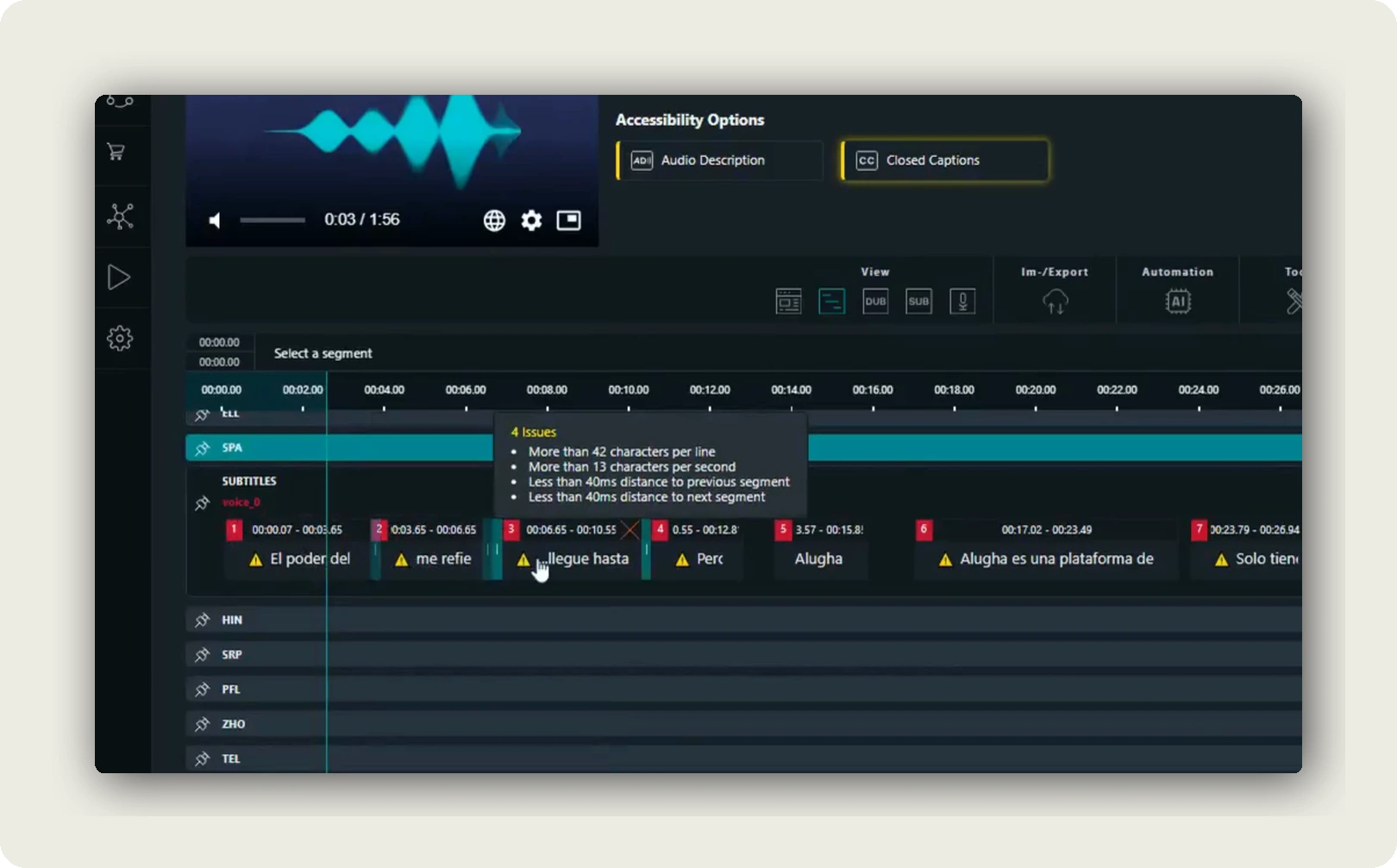Switch to the document layout view
1397x868 pixels.
tap(787, 301)
